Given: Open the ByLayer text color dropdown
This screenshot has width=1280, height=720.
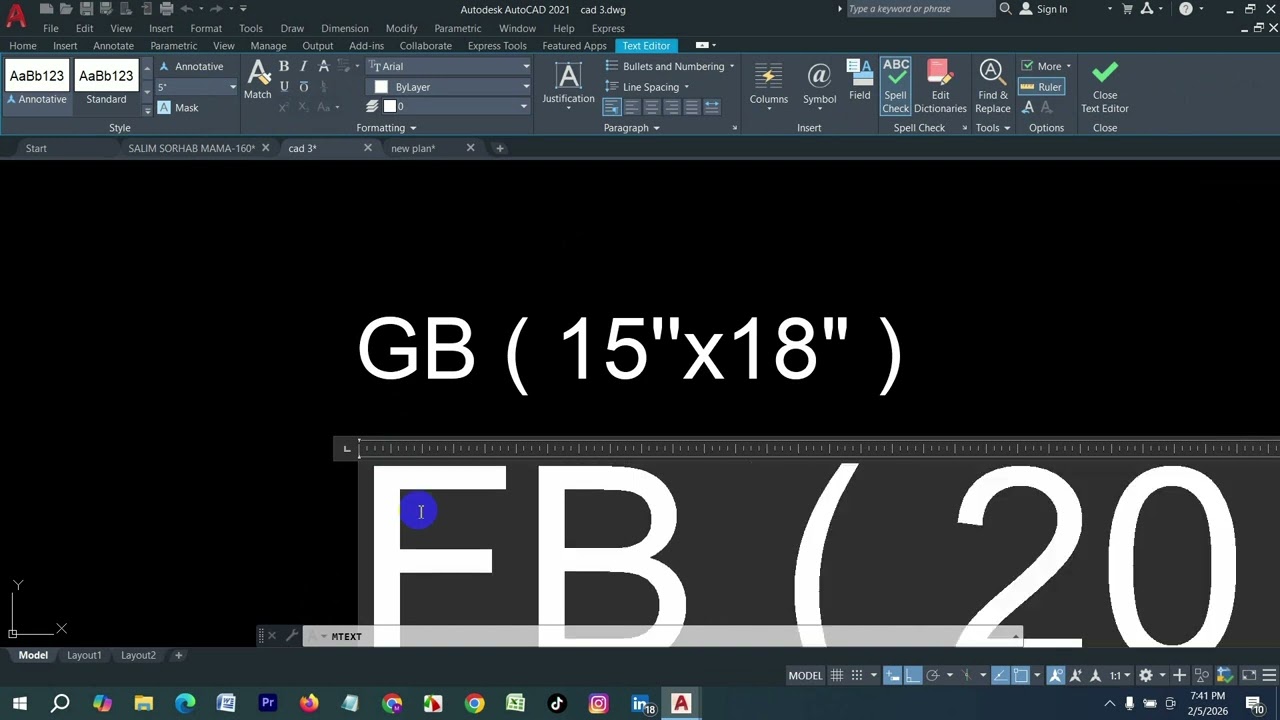Looking at the screenshot, I should coord(449,87).
